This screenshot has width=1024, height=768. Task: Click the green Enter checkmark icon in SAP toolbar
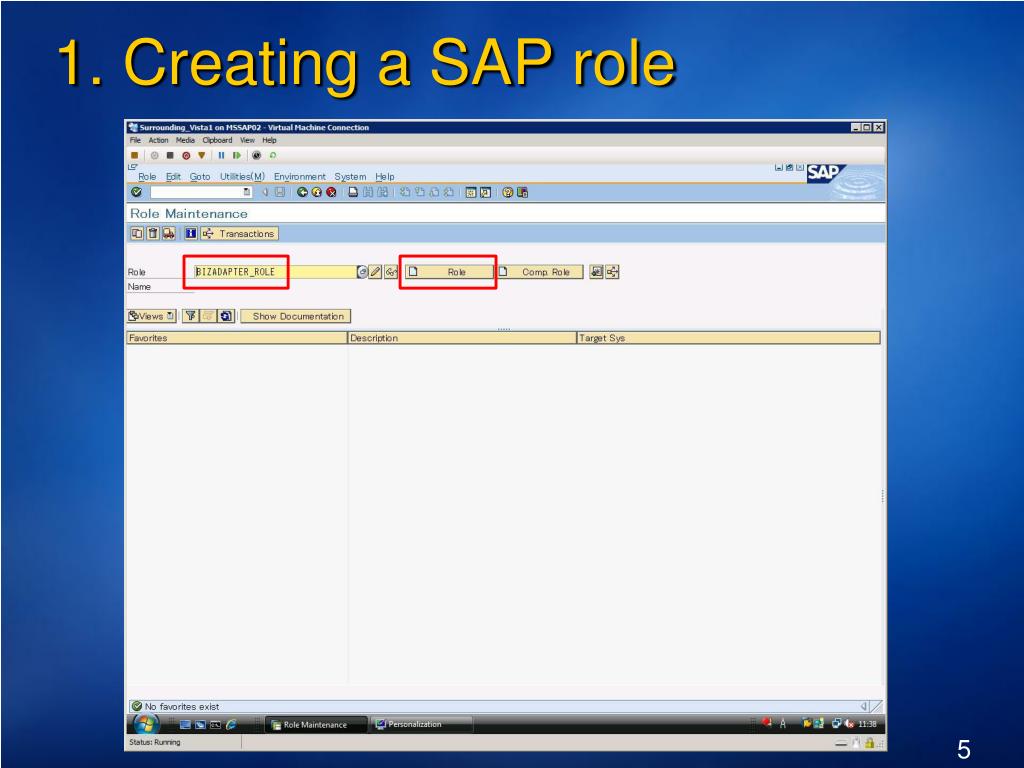pyautogui.click(x=136, y=192)
